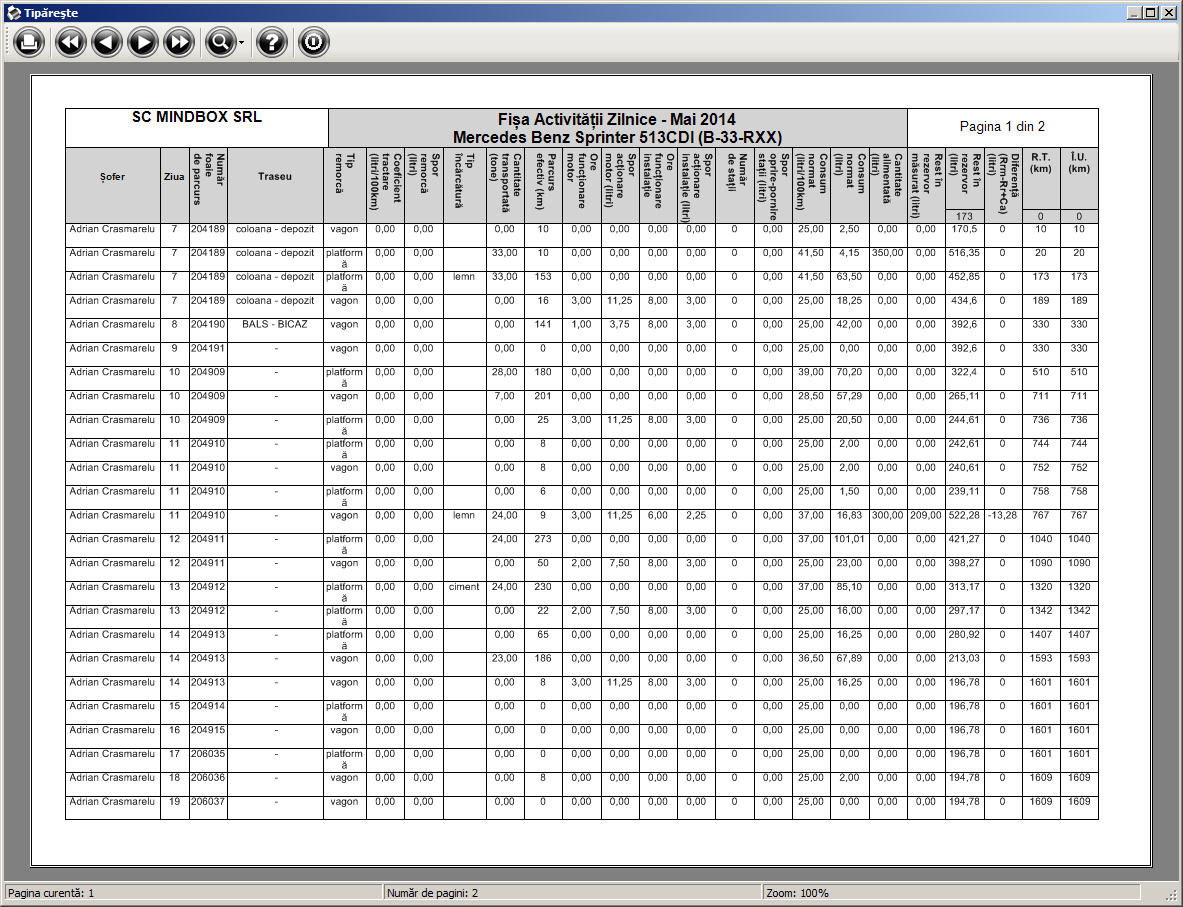Click the 'Pagina curentă: 1' status field
This screenshot has height=907, width=1183.
(x=193, y=892)
